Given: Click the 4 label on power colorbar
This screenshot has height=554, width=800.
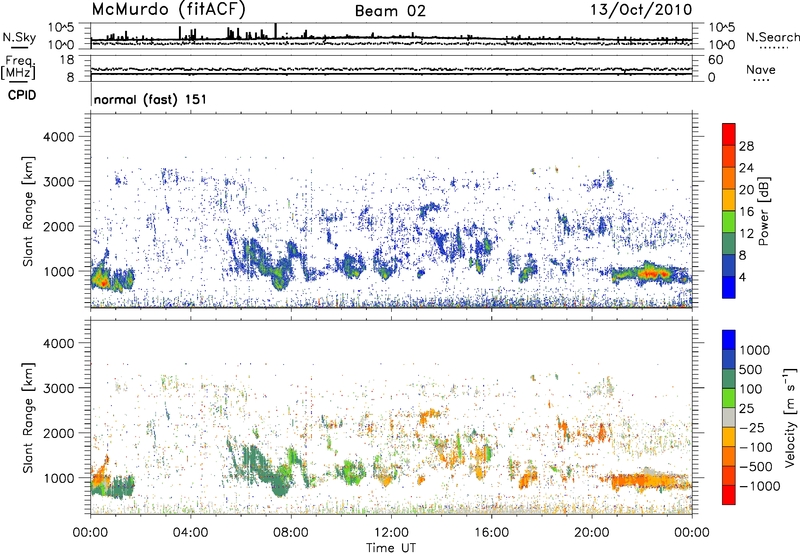Looking at the screenshot, I should click(742, 277).
